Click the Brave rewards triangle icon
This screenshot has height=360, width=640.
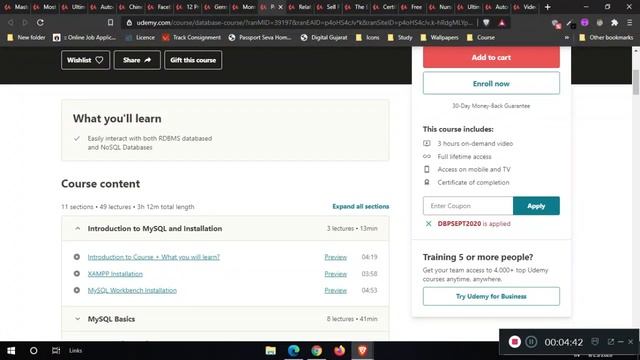(502, 23)
